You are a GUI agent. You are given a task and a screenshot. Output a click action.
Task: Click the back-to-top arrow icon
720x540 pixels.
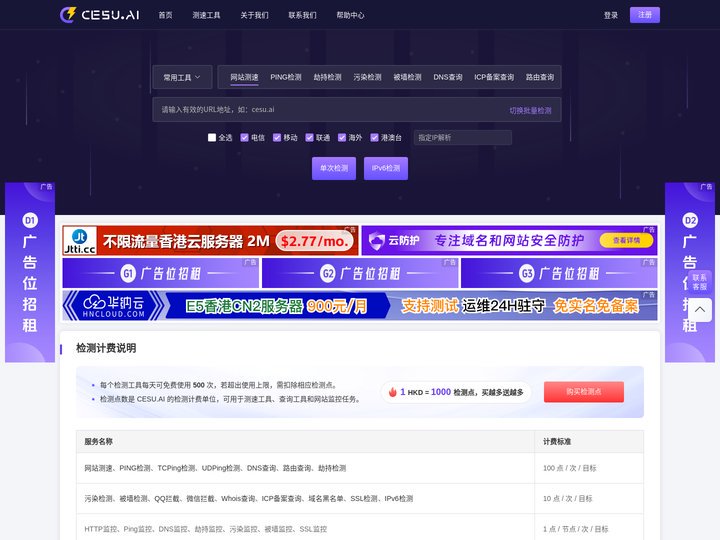click(700, 309)
